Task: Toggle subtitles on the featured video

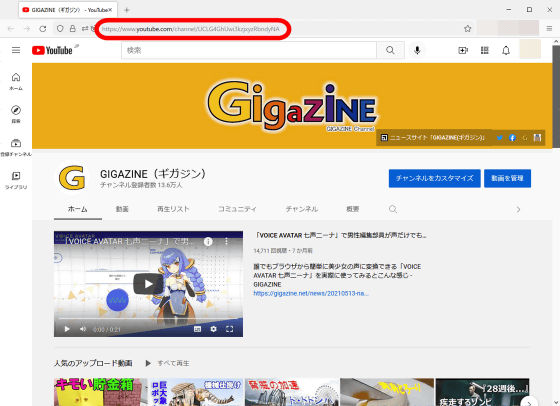Action: (197, 329)
